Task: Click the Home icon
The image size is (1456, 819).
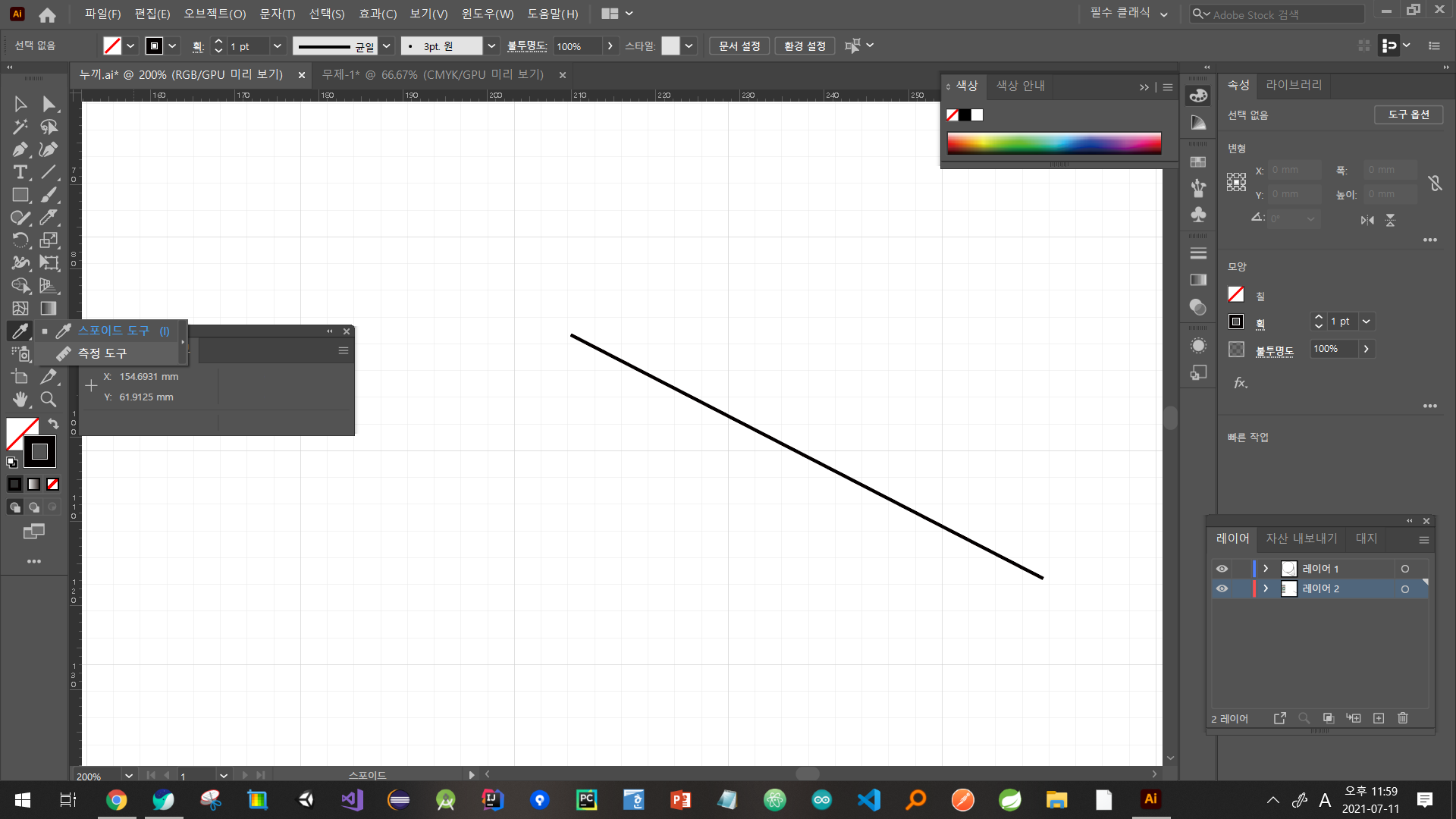Action: coord(47,14)
